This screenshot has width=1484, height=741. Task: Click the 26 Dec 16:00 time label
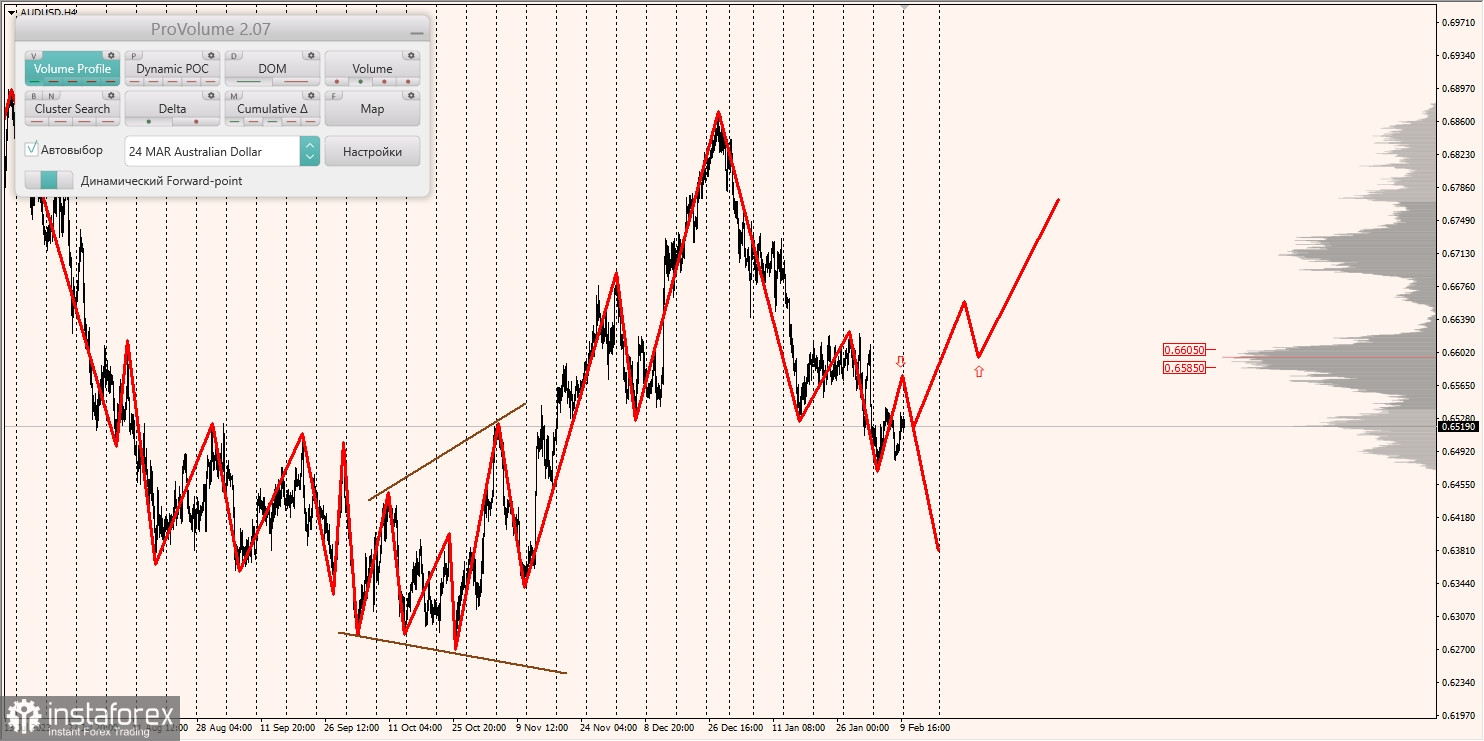(x=736, y=728)
